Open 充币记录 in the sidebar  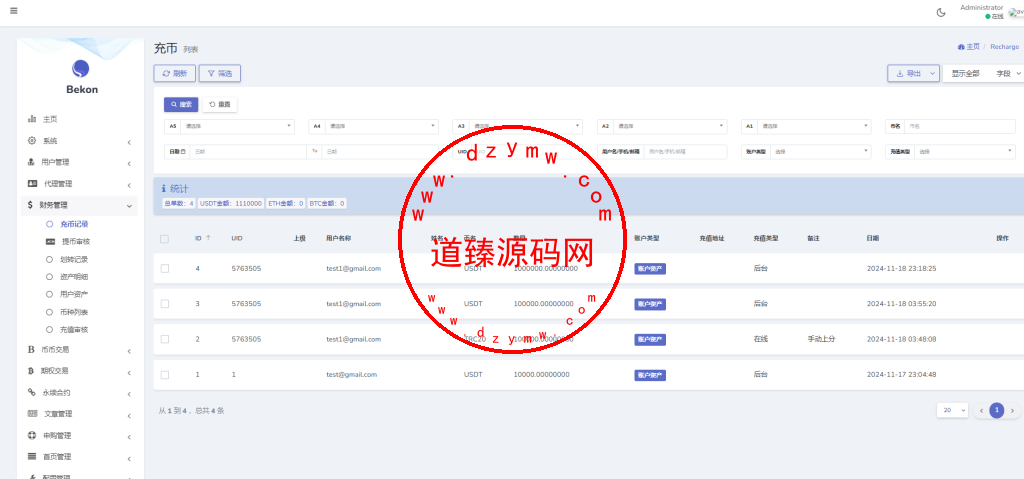pyautogui.click(x=74, y=224)
